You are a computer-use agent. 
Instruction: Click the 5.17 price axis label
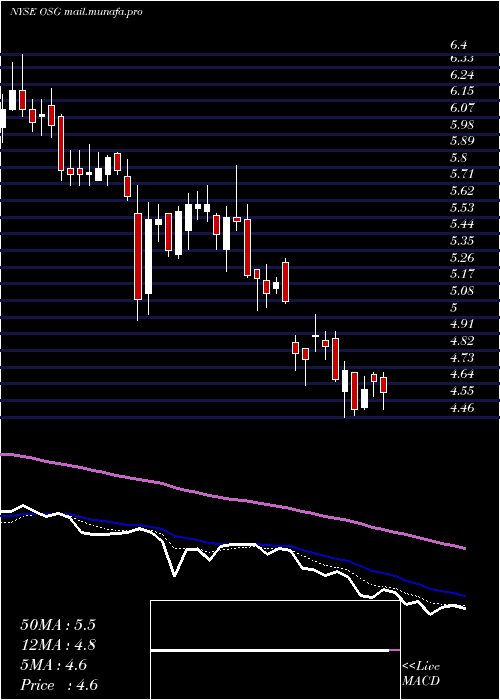coord(462,274)
